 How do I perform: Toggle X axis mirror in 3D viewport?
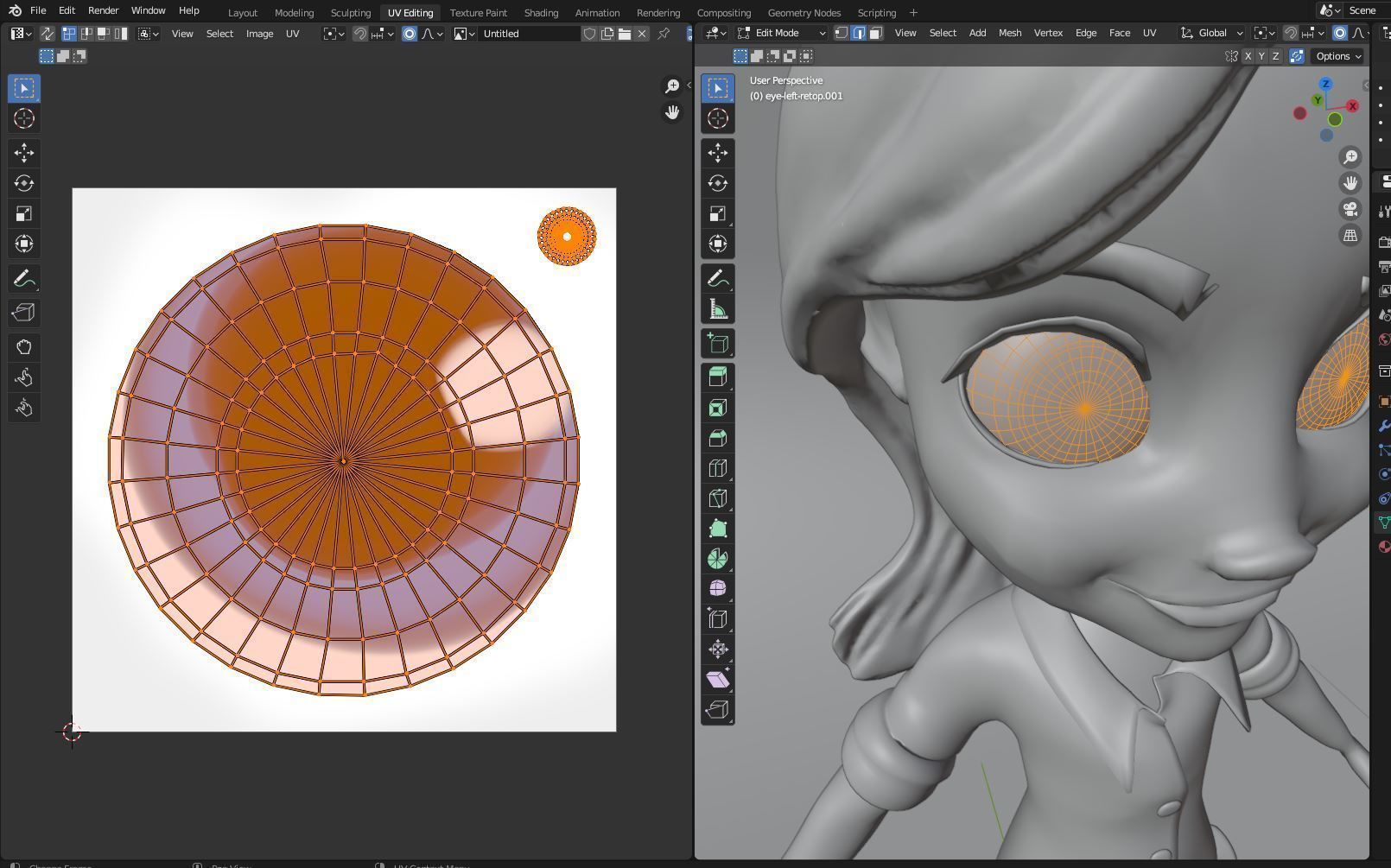point(1248,56)
